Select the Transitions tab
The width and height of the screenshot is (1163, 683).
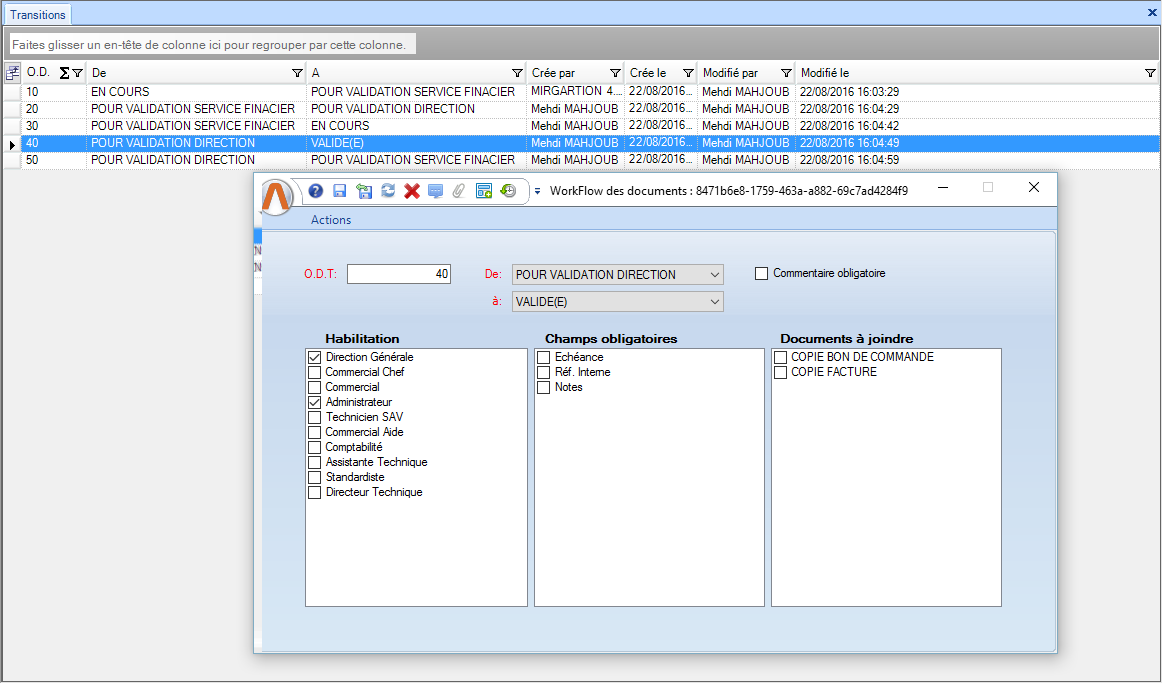coord(38,15)
